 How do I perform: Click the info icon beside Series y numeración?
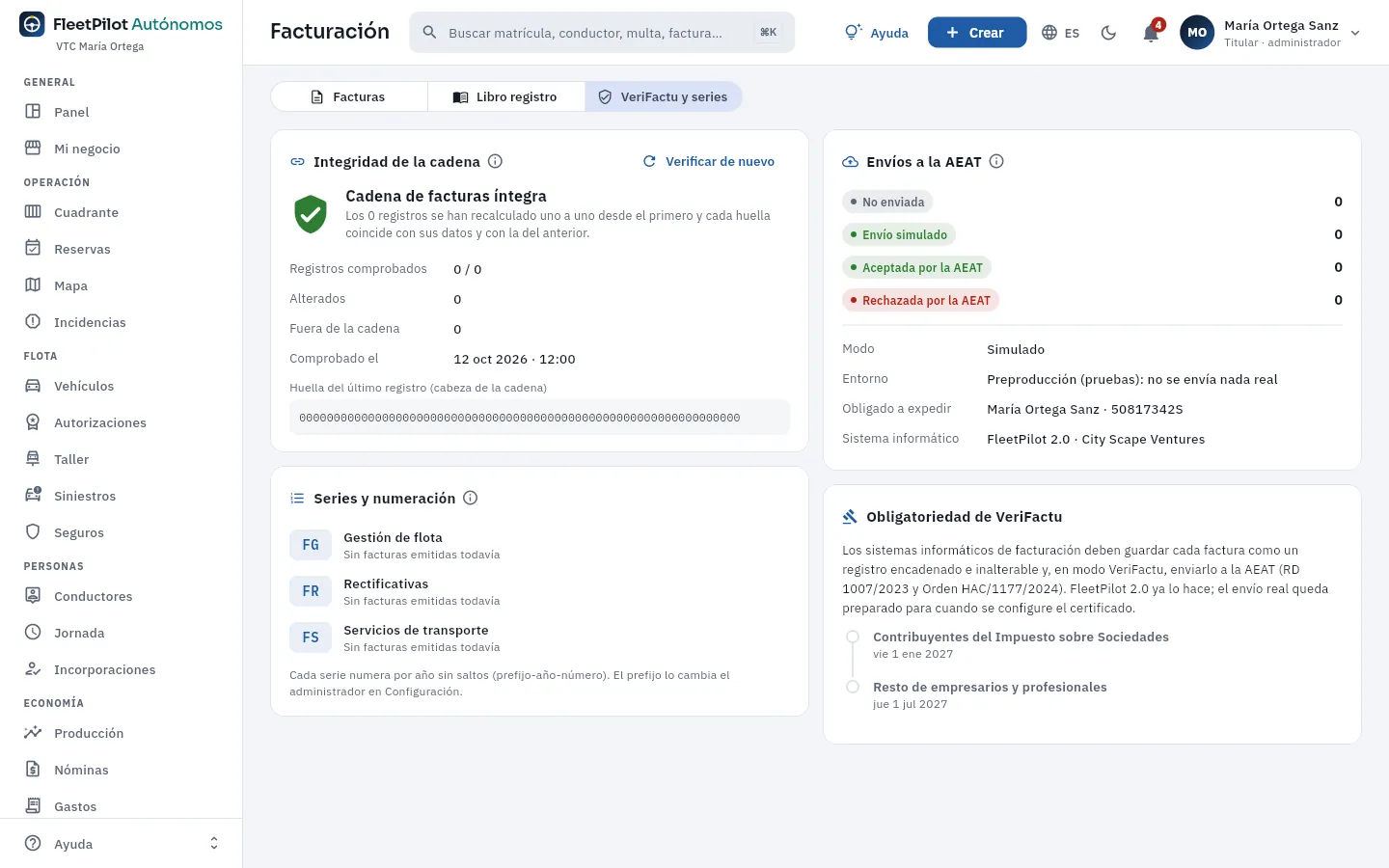(470, 498)
